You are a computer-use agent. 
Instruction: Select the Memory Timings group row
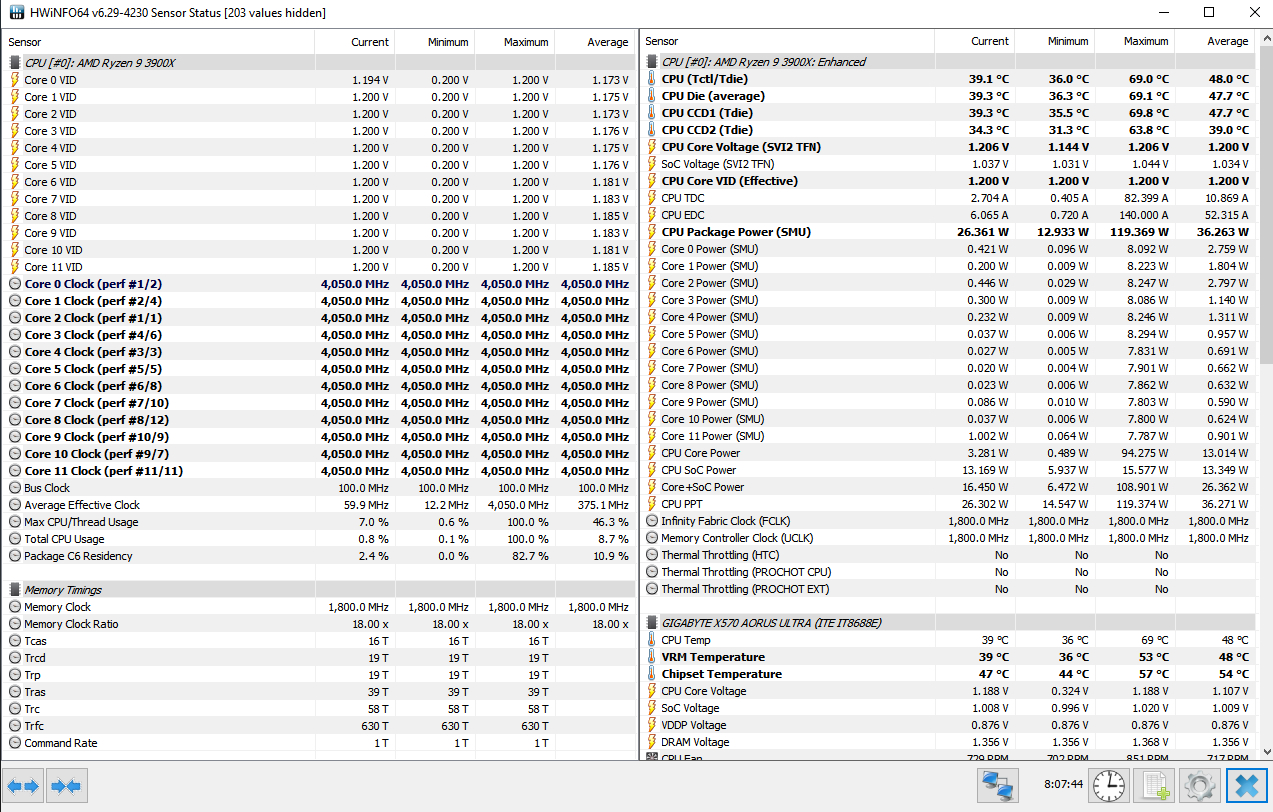(319, 590)
